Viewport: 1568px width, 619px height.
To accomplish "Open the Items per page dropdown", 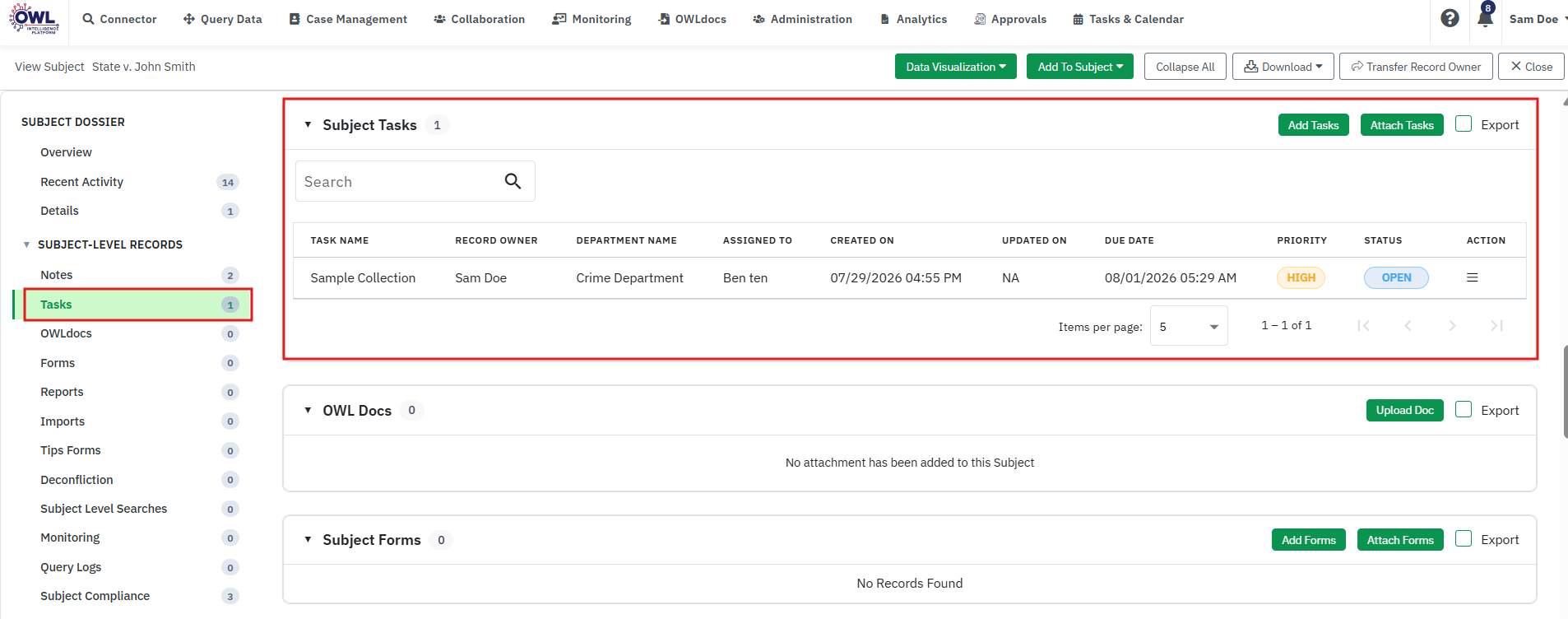I will (x=1189, y=326).
